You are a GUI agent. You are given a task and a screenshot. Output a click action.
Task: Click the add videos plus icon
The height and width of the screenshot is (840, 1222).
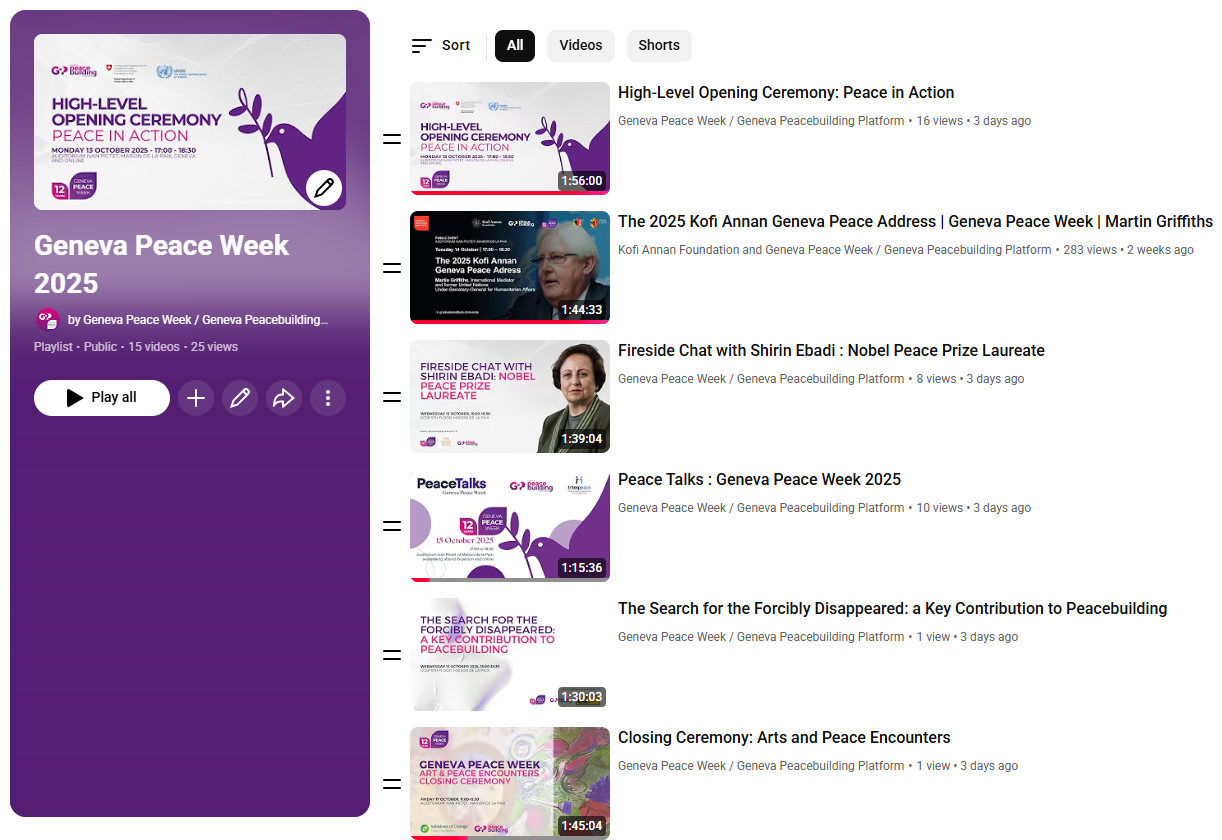click(x=196, y=398)
